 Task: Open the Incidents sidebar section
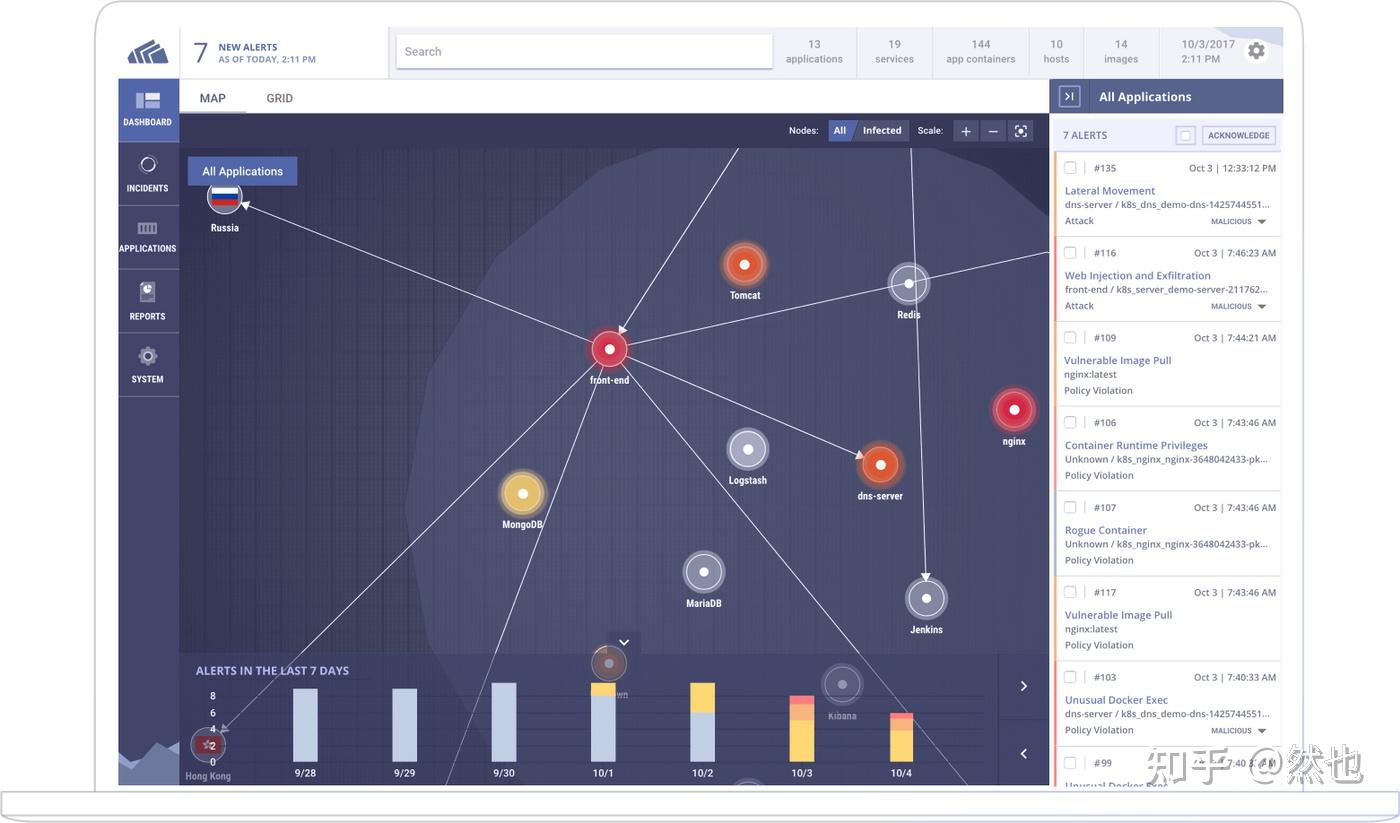pos(148,173)
